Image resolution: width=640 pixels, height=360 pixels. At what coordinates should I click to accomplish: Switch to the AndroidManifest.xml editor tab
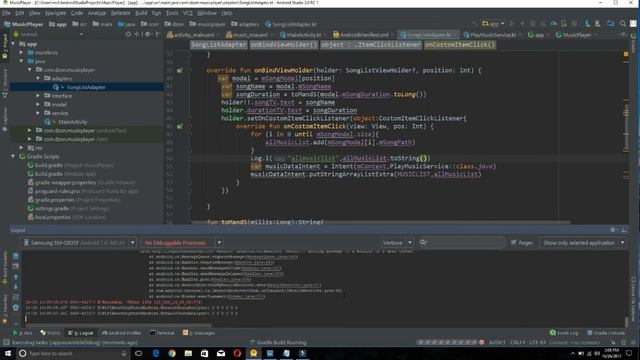361,35
